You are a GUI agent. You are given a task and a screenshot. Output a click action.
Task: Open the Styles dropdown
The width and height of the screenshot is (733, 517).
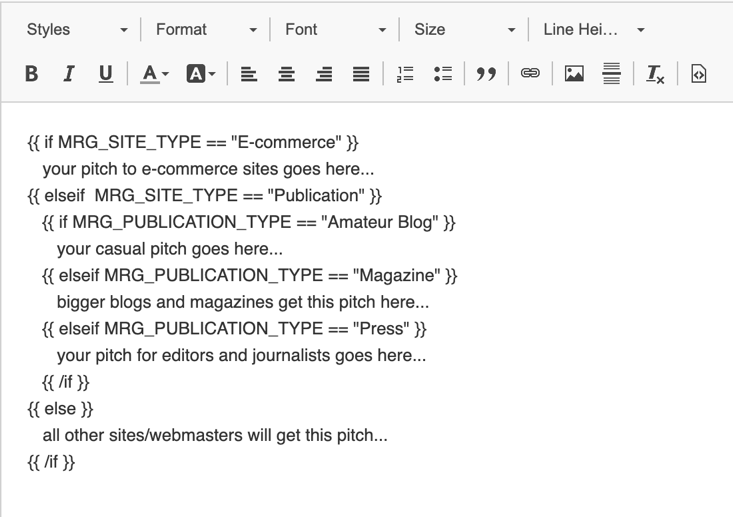[77, 29]
